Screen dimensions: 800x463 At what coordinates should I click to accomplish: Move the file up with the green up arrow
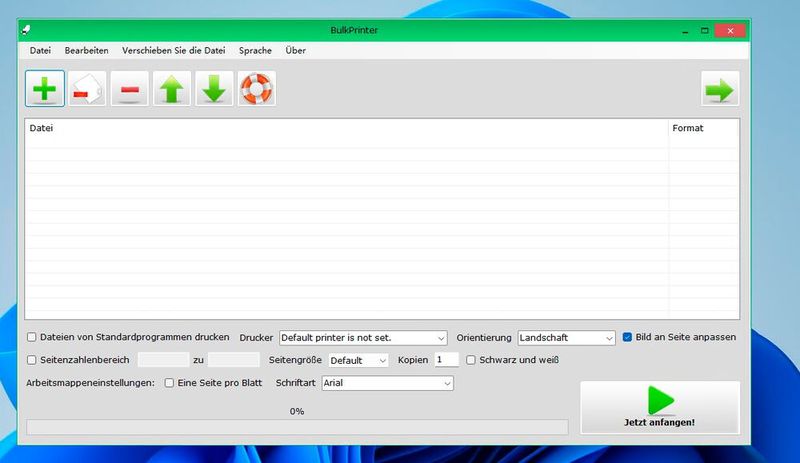tap(172, 88)
